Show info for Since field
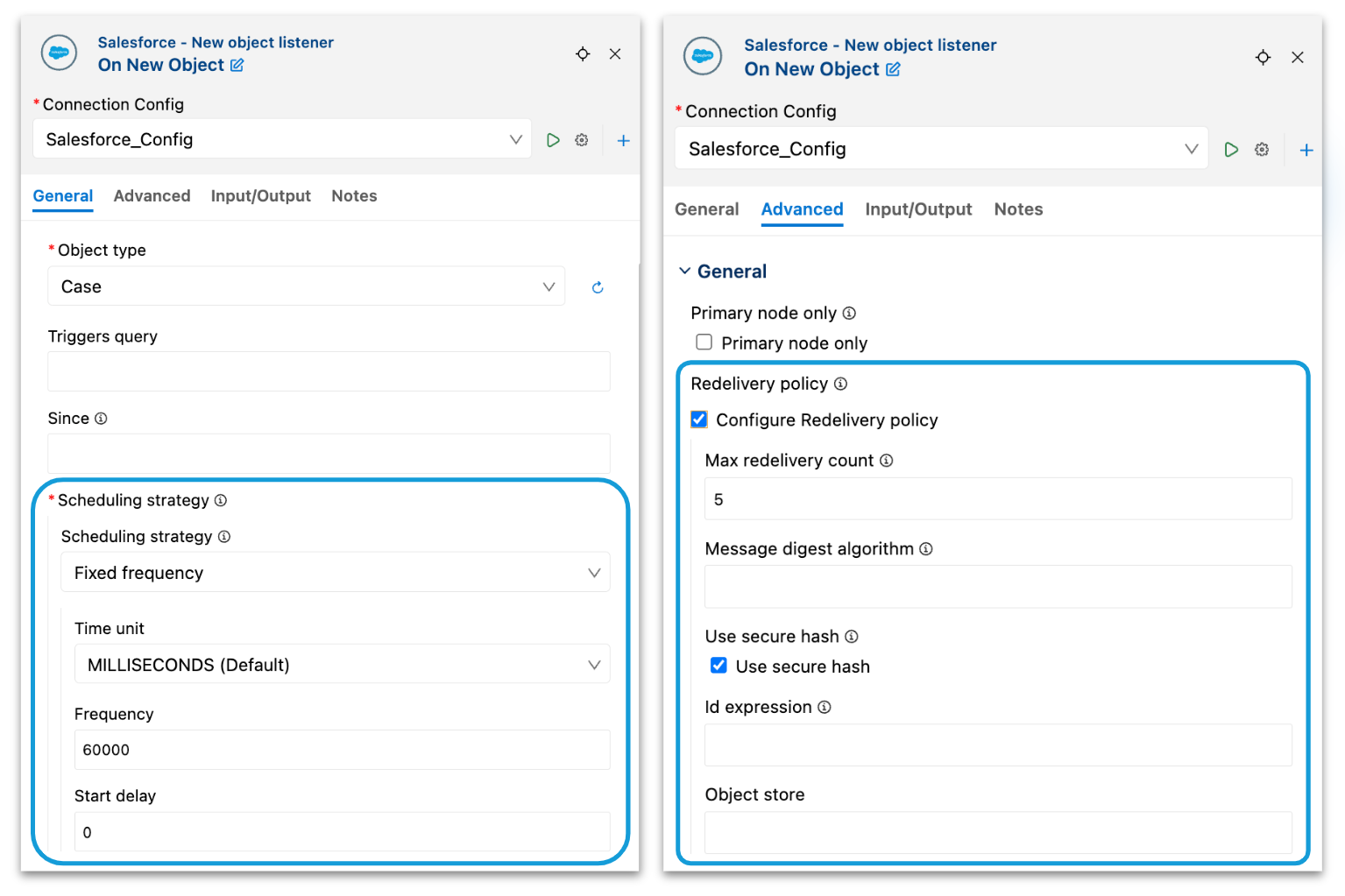Viewport: 1345px width, 896px height. click(x=101, y=419)
